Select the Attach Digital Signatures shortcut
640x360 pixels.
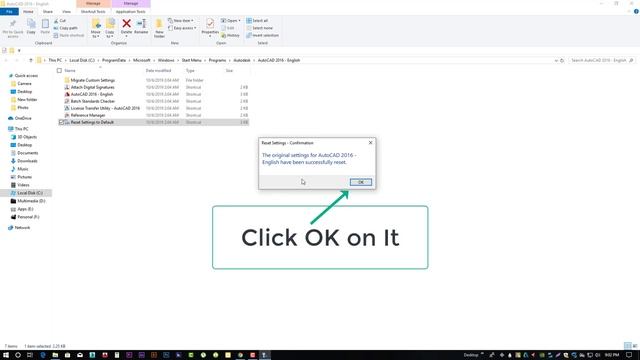point(93,87)
